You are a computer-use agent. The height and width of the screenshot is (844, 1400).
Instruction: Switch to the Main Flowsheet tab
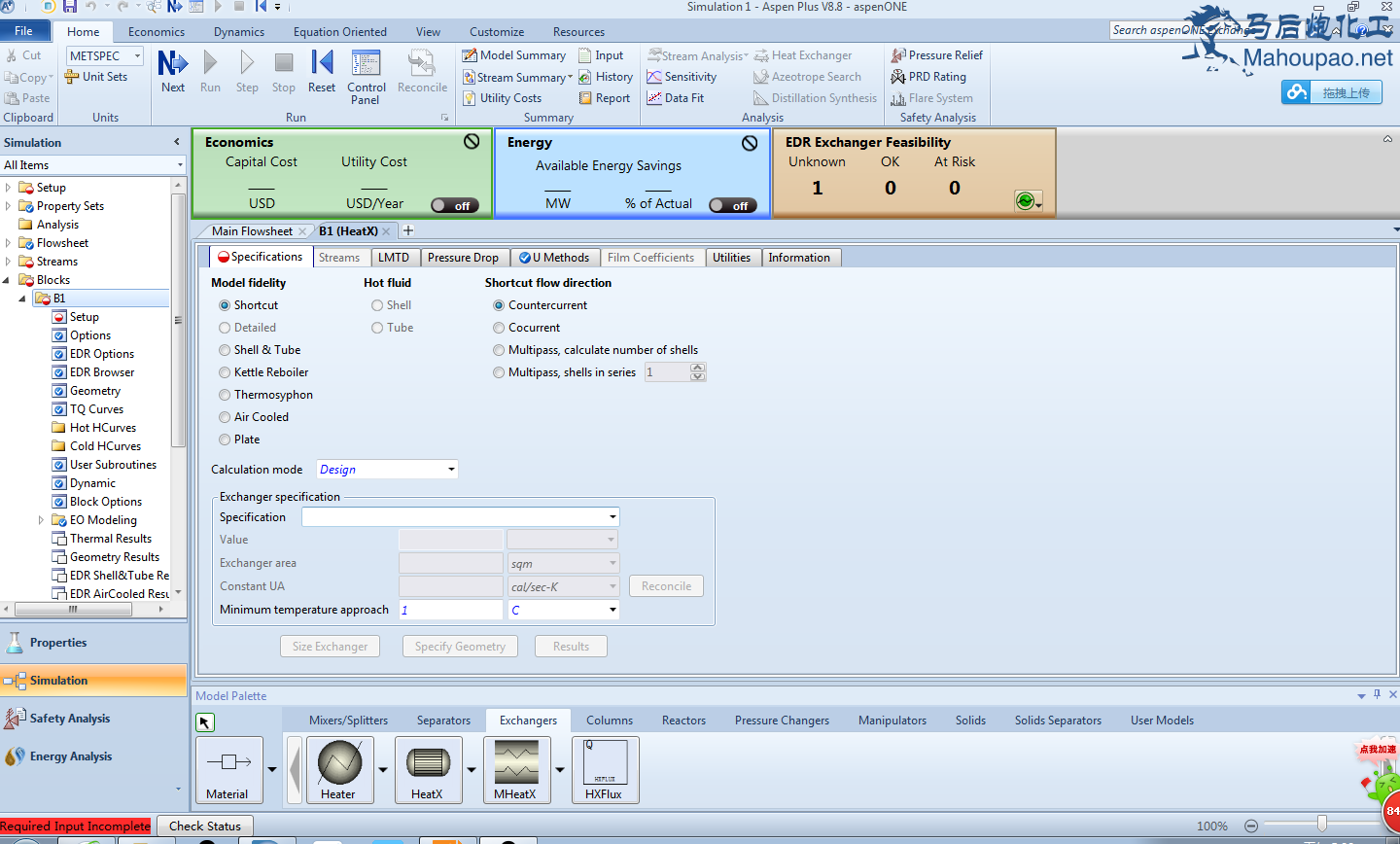click(252, 231)
